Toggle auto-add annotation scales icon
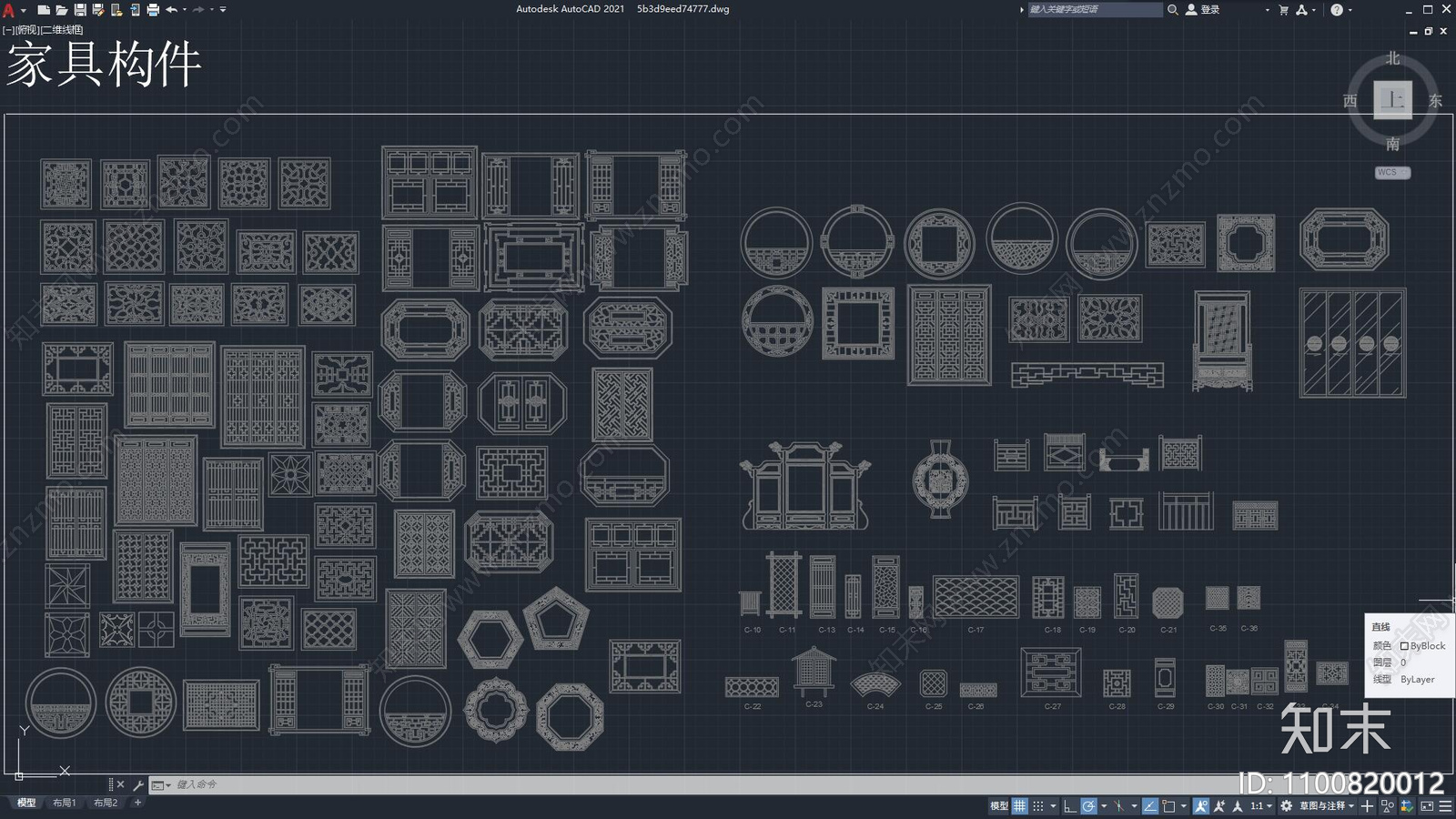The image size is (1456, 819). click(x=1219, y=806)
